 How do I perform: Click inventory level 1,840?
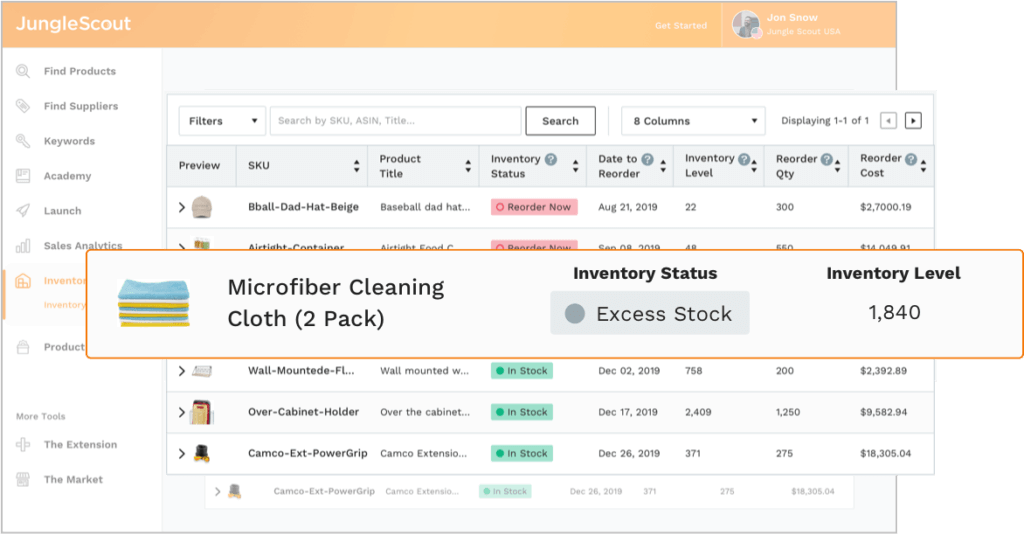[x=894, y=313]
